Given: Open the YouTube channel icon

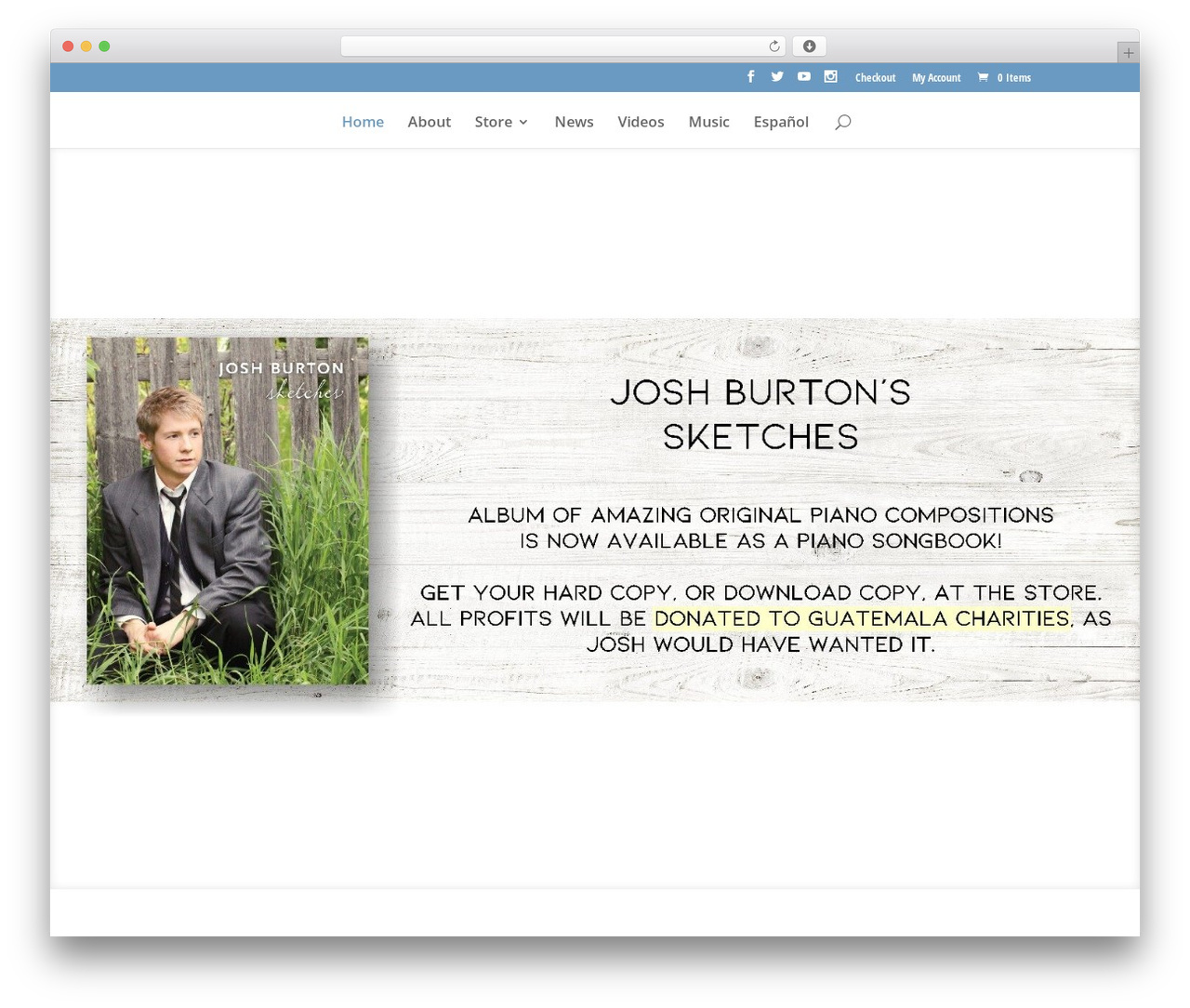Looking at the screenshot, I should pyautogui.click(x=804, y=76).
